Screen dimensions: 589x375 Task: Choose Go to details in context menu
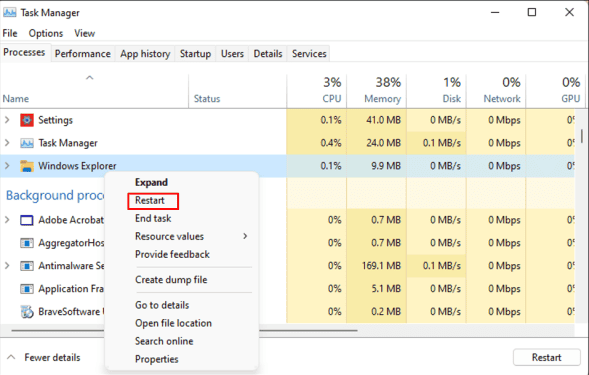point(162,305)
